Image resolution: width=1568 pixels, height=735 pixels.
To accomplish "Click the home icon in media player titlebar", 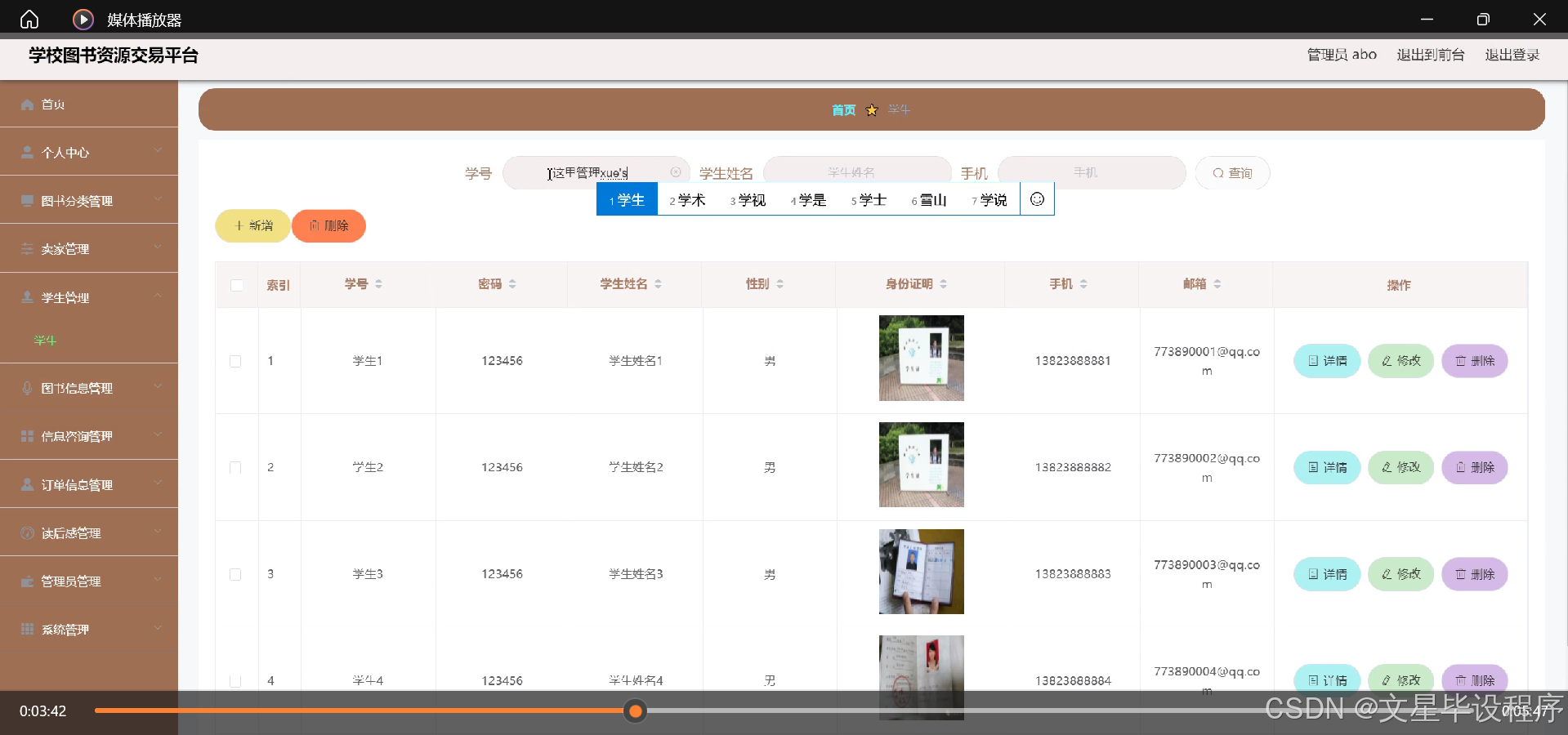I will 29,19.
